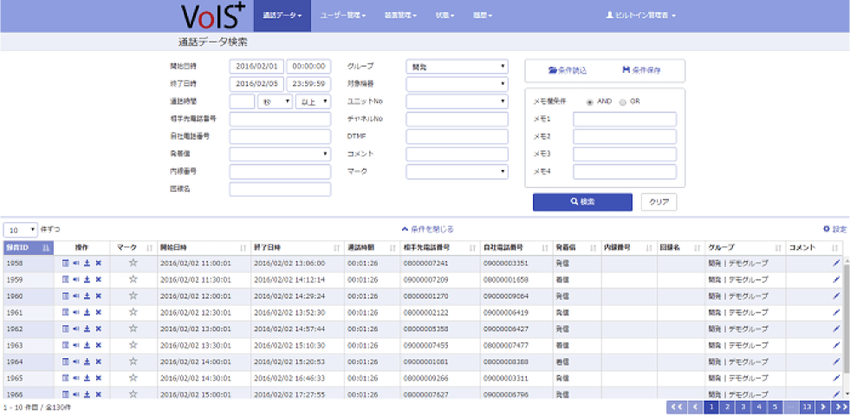The image size is (850, 417).
Task: Open 設定 gear settings link
Action: point(834,229)
